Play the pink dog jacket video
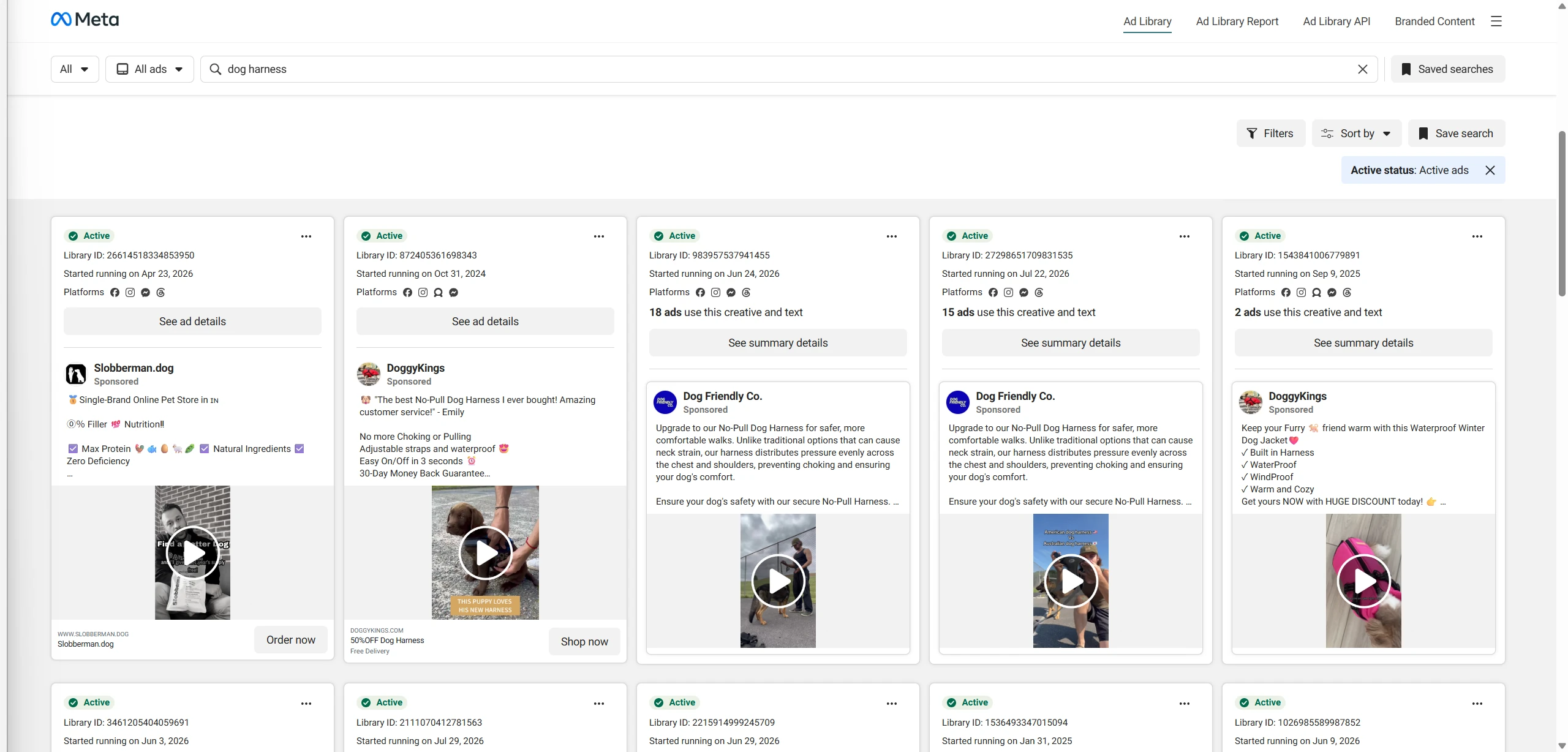This screenshot has width=1568, height=752. click(1364, 581)
